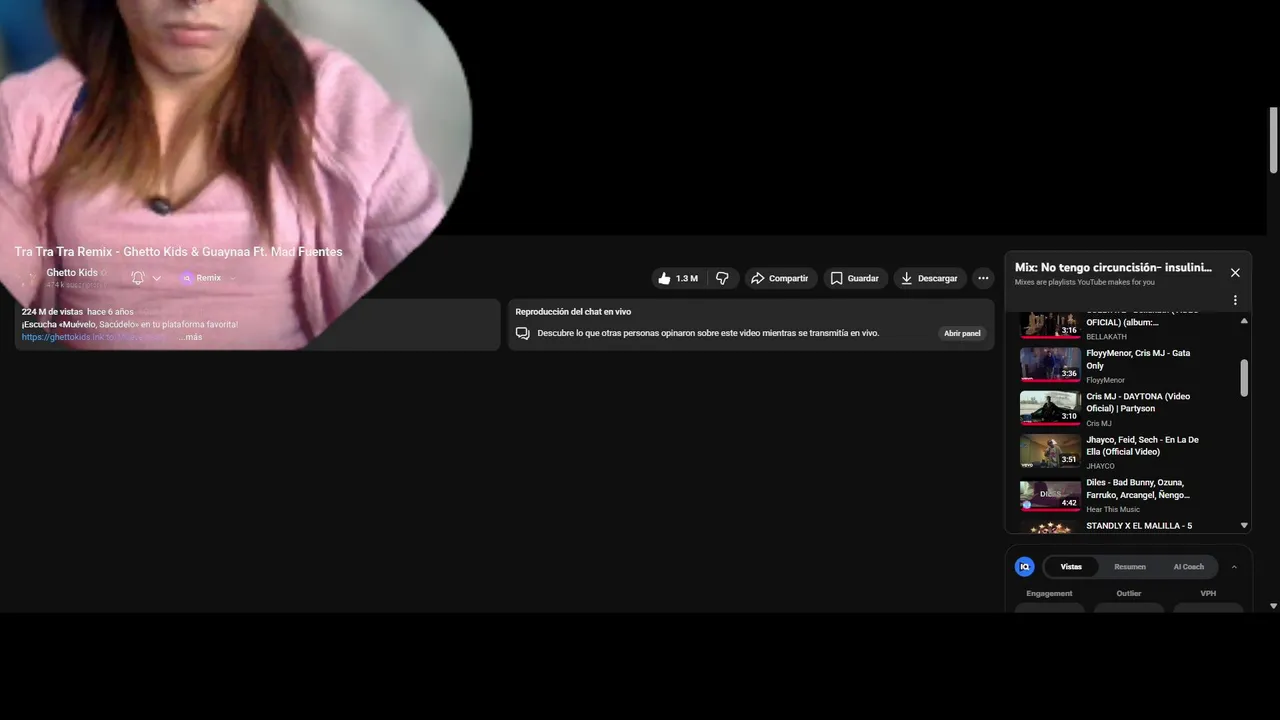Open Mix playlist options menu

coord(1235,300)
